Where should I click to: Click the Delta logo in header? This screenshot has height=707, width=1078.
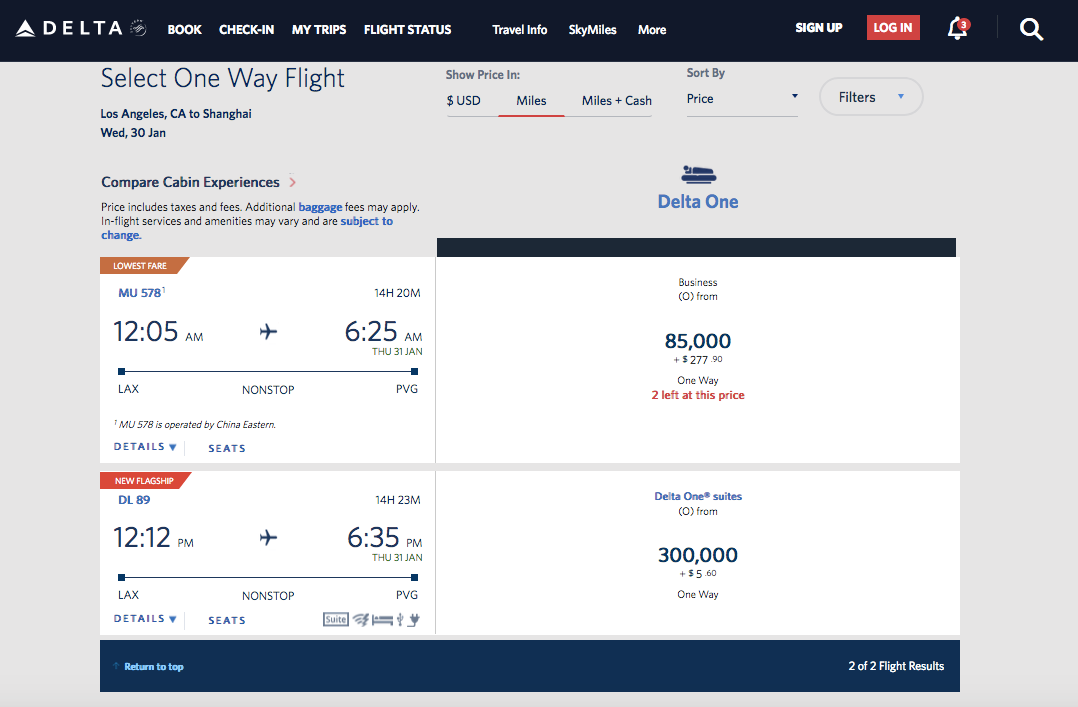(82, 29)
